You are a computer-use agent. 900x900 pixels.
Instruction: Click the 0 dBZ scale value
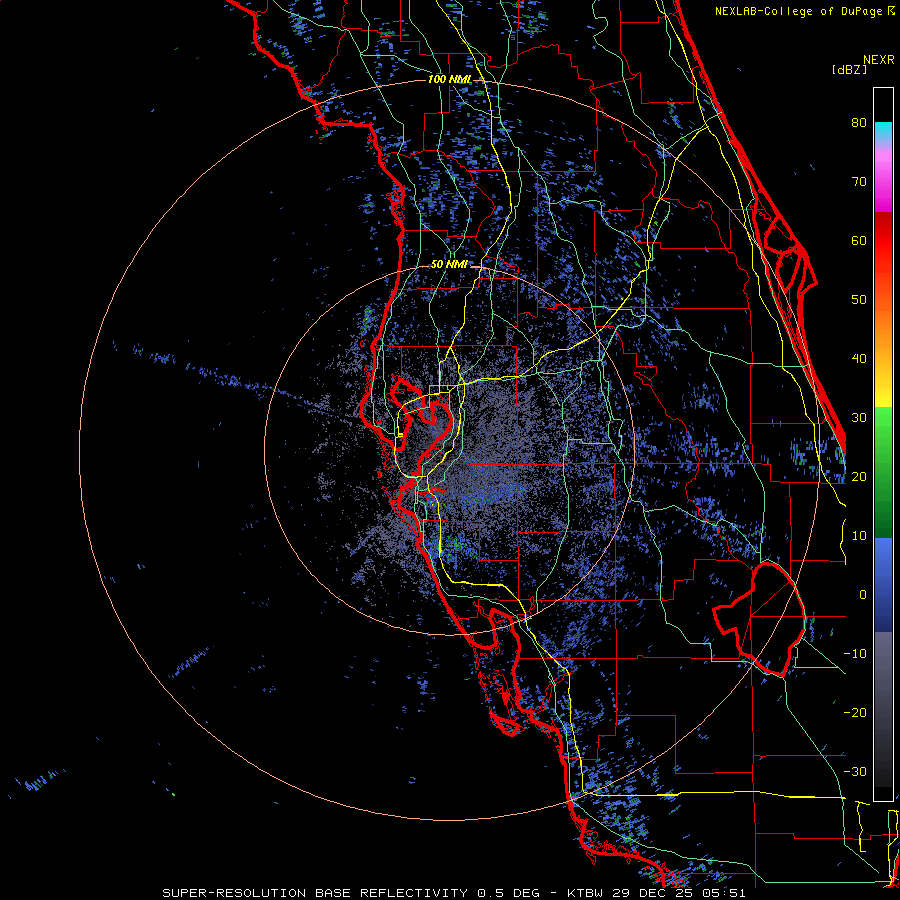pyautogui.click(x=863, y=595)
